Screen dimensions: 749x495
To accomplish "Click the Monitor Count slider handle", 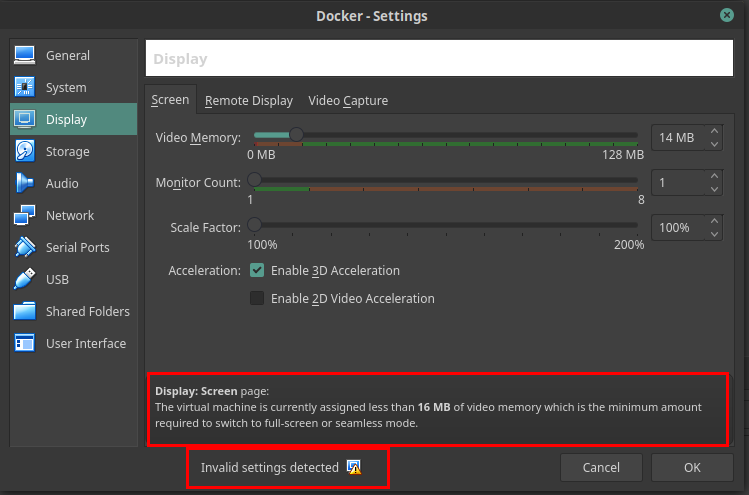I will (254, 180).
